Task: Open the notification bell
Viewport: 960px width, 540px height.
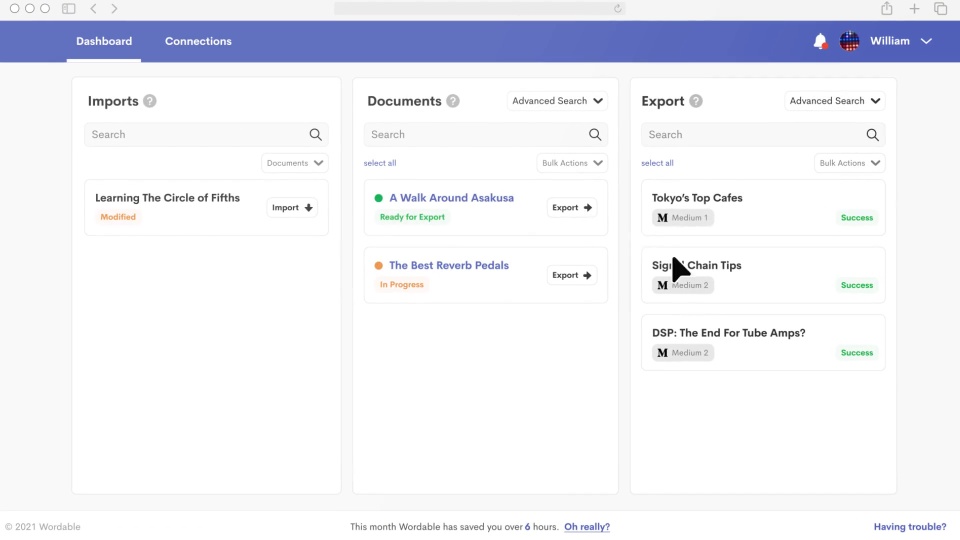Action: (820, 41)
